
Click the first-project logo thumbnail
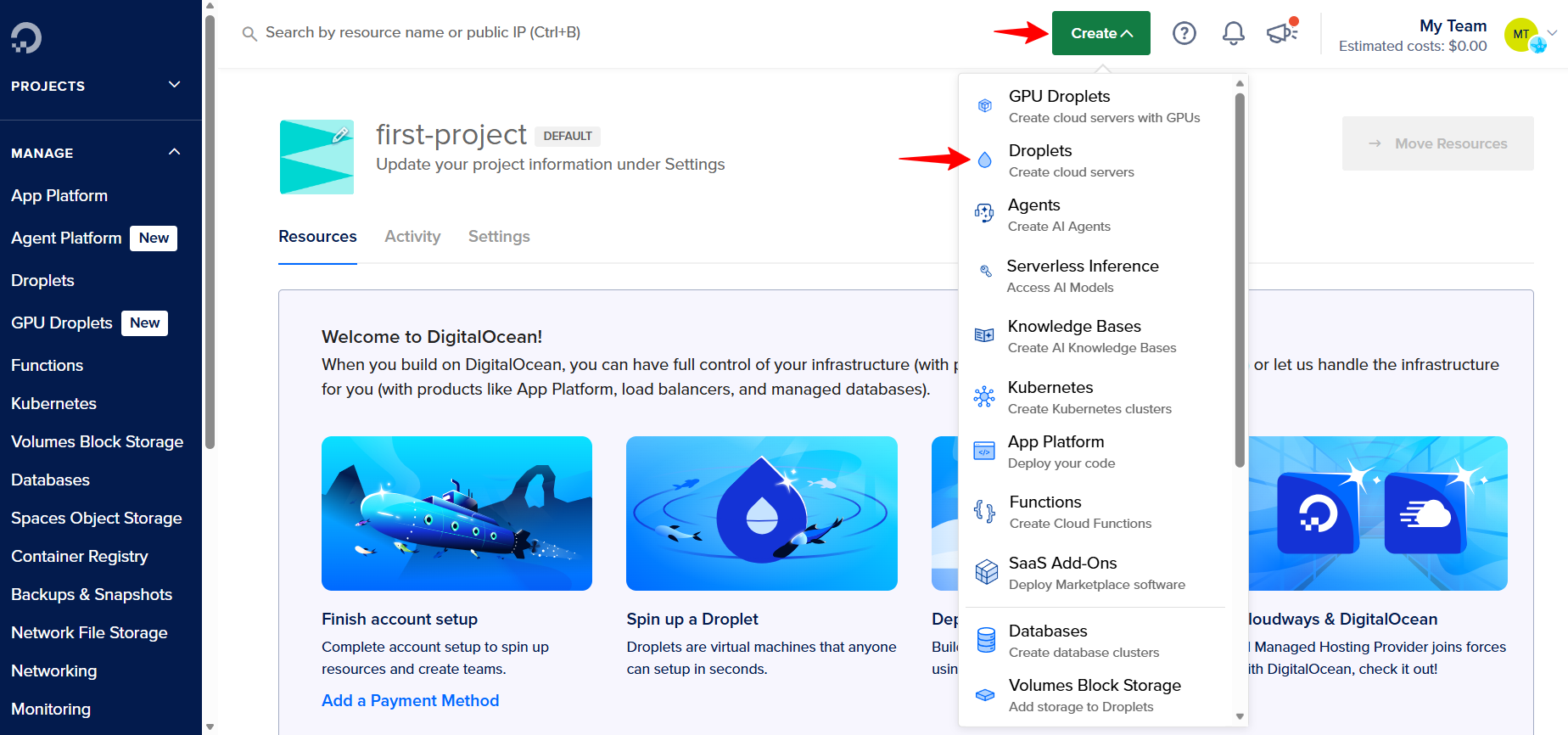pos(317,157)
